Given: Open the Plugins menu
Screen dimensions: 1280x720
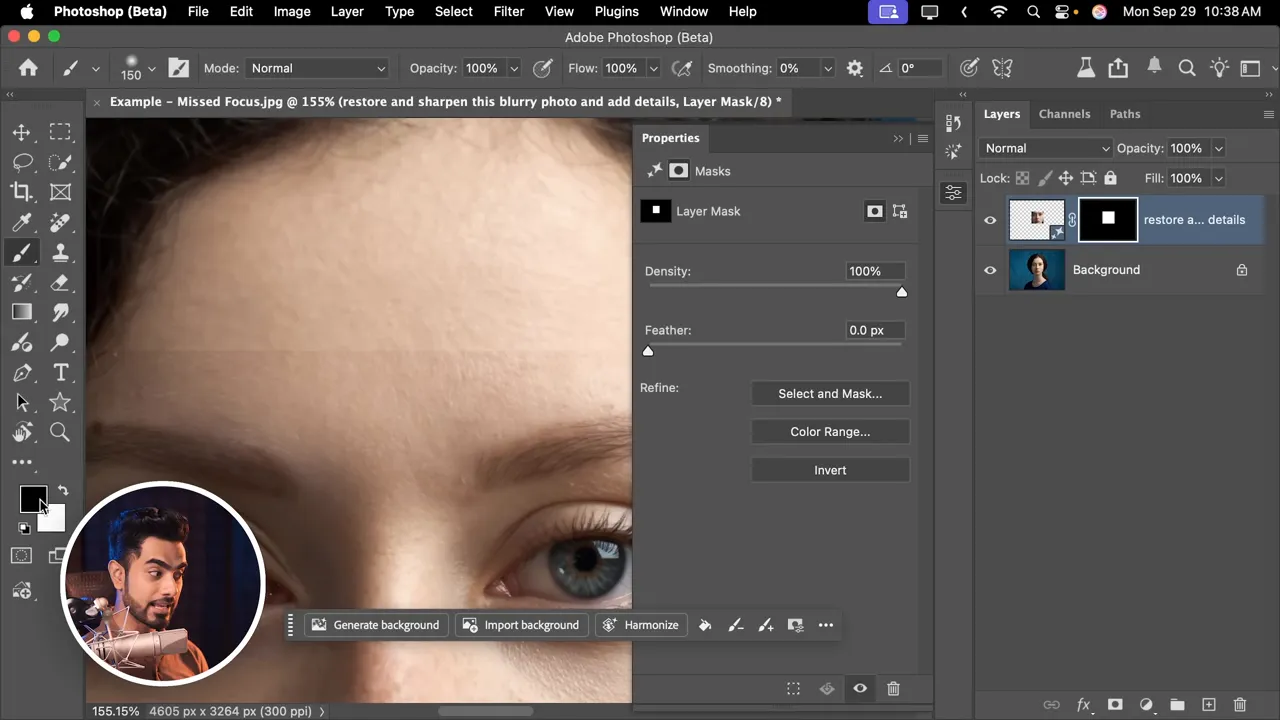Looking at the screenshot, I should (616, 11).
